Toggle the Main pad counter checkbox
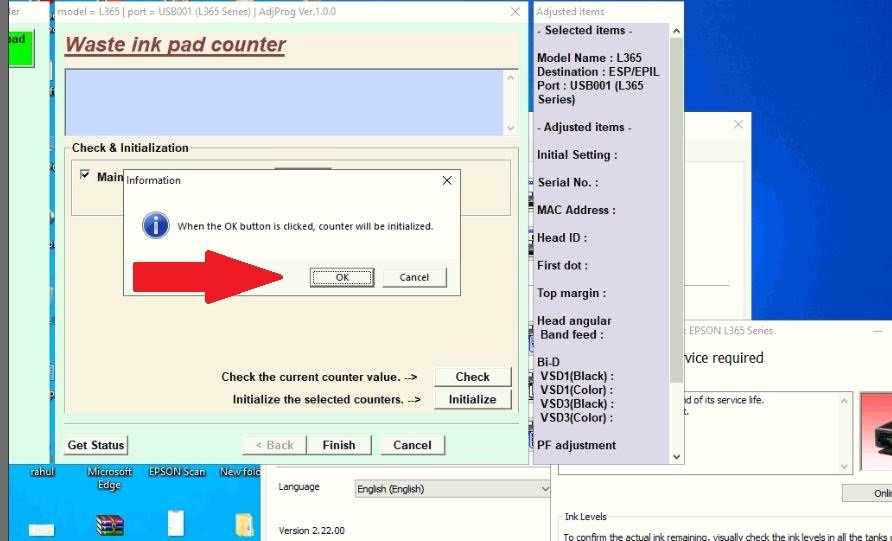 (85, 175)
